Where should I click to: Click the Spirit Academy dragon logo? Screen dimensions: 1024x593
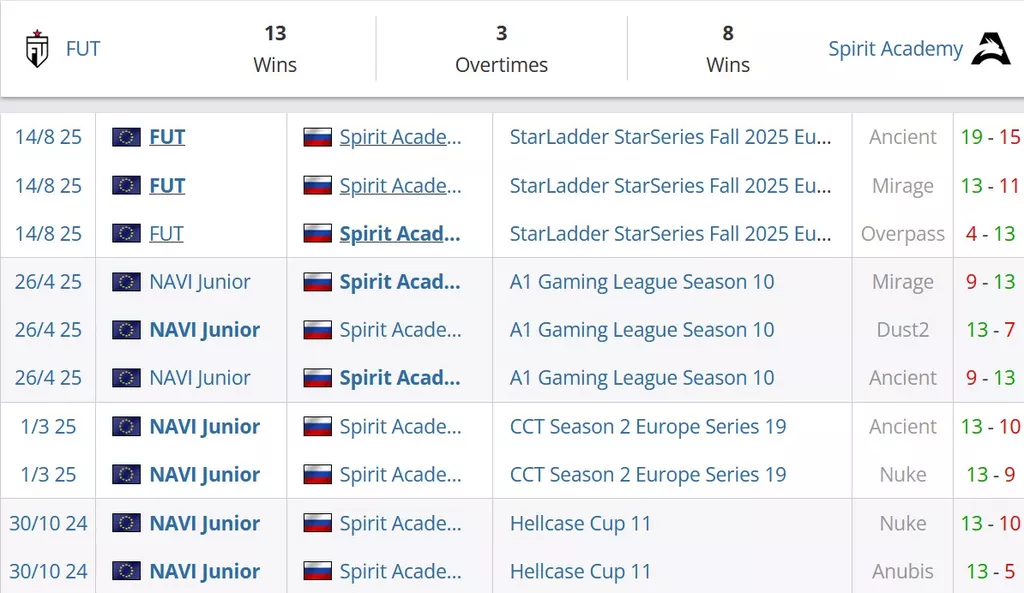point(990,48)
